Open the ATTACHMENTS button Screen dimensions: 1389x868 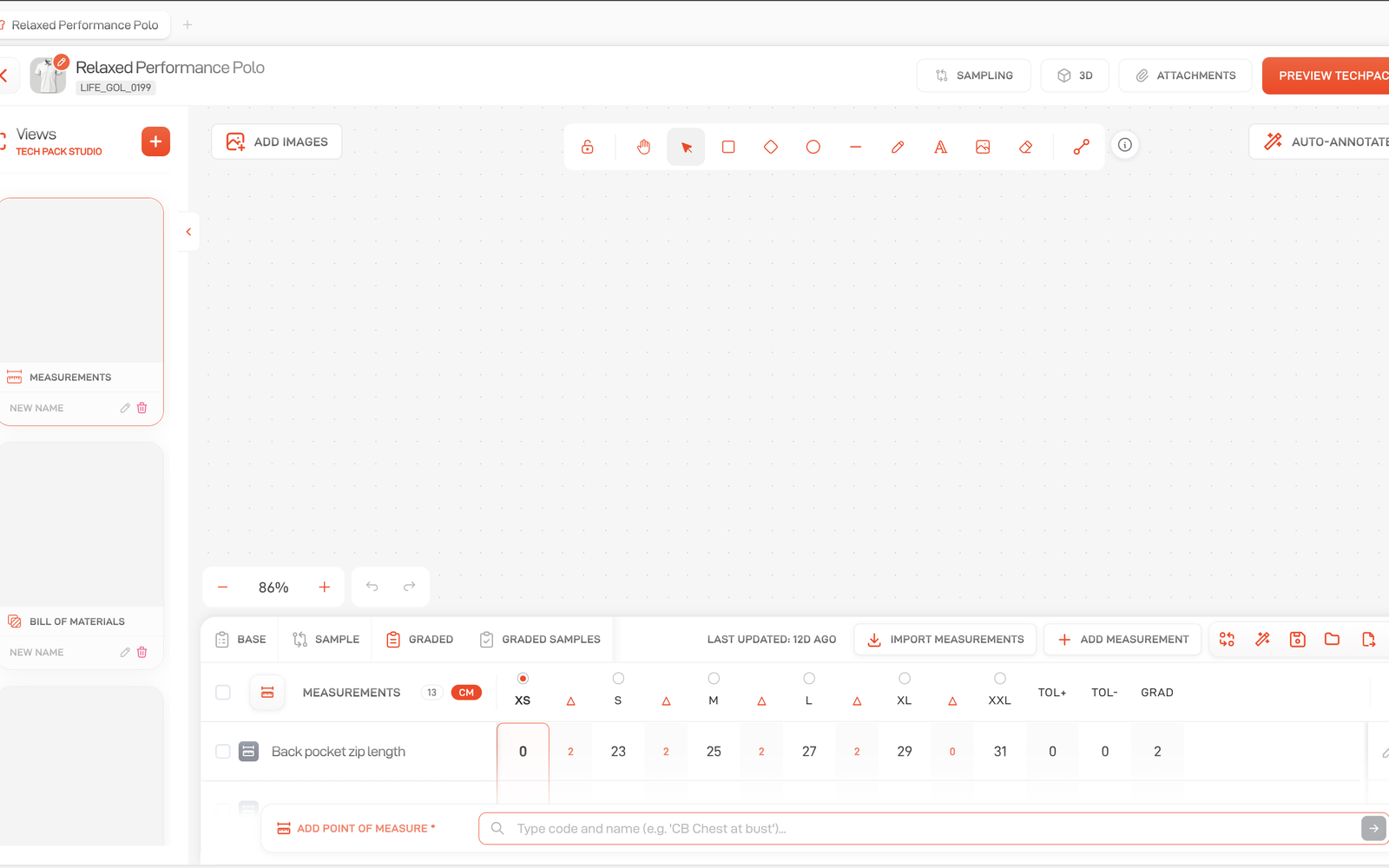[1185, 76]
